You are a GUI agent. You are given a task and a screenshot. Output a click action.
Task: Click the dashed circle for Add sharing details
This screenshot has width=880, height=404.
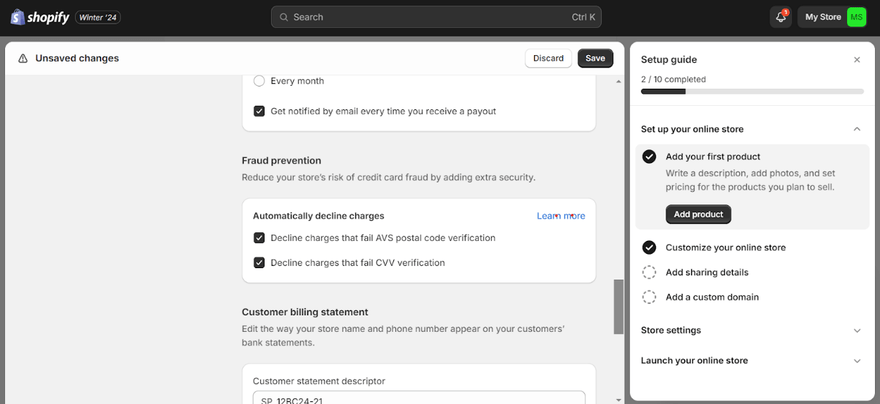tap(649, 272)
